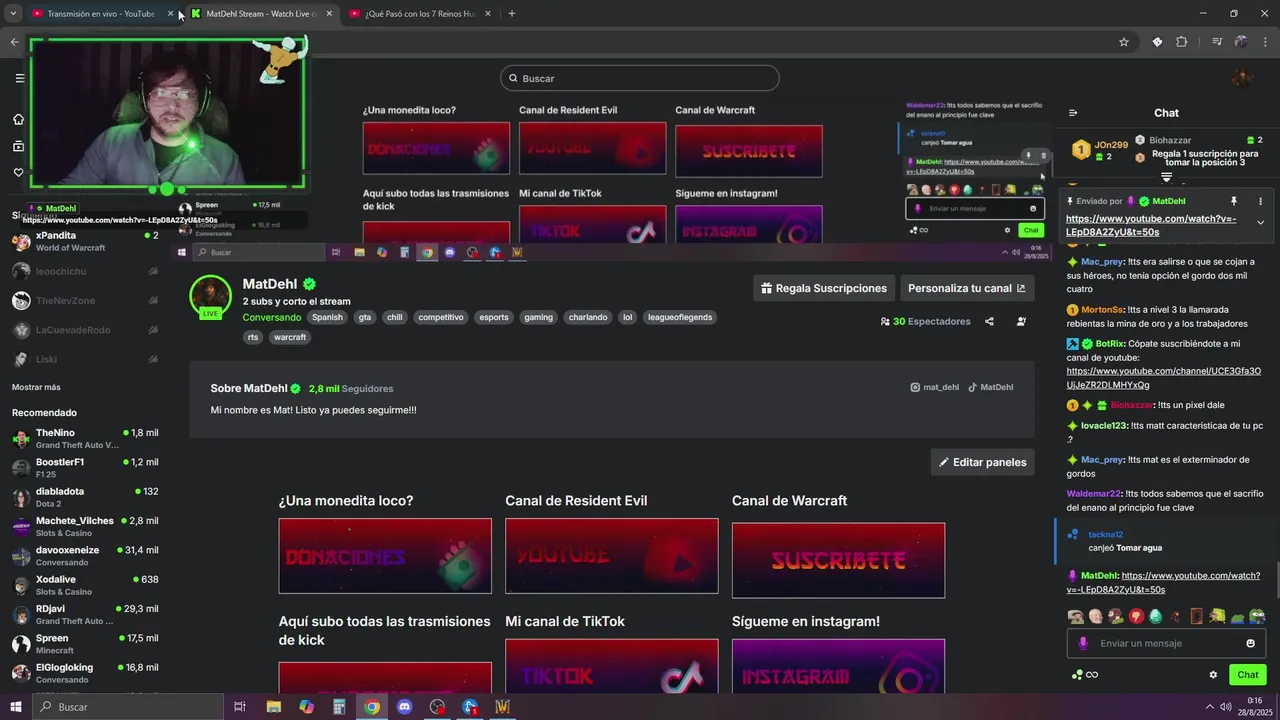Open TheNino in Recomendado list
This screenshot has width=1280, height=720.
coord(85,438)
